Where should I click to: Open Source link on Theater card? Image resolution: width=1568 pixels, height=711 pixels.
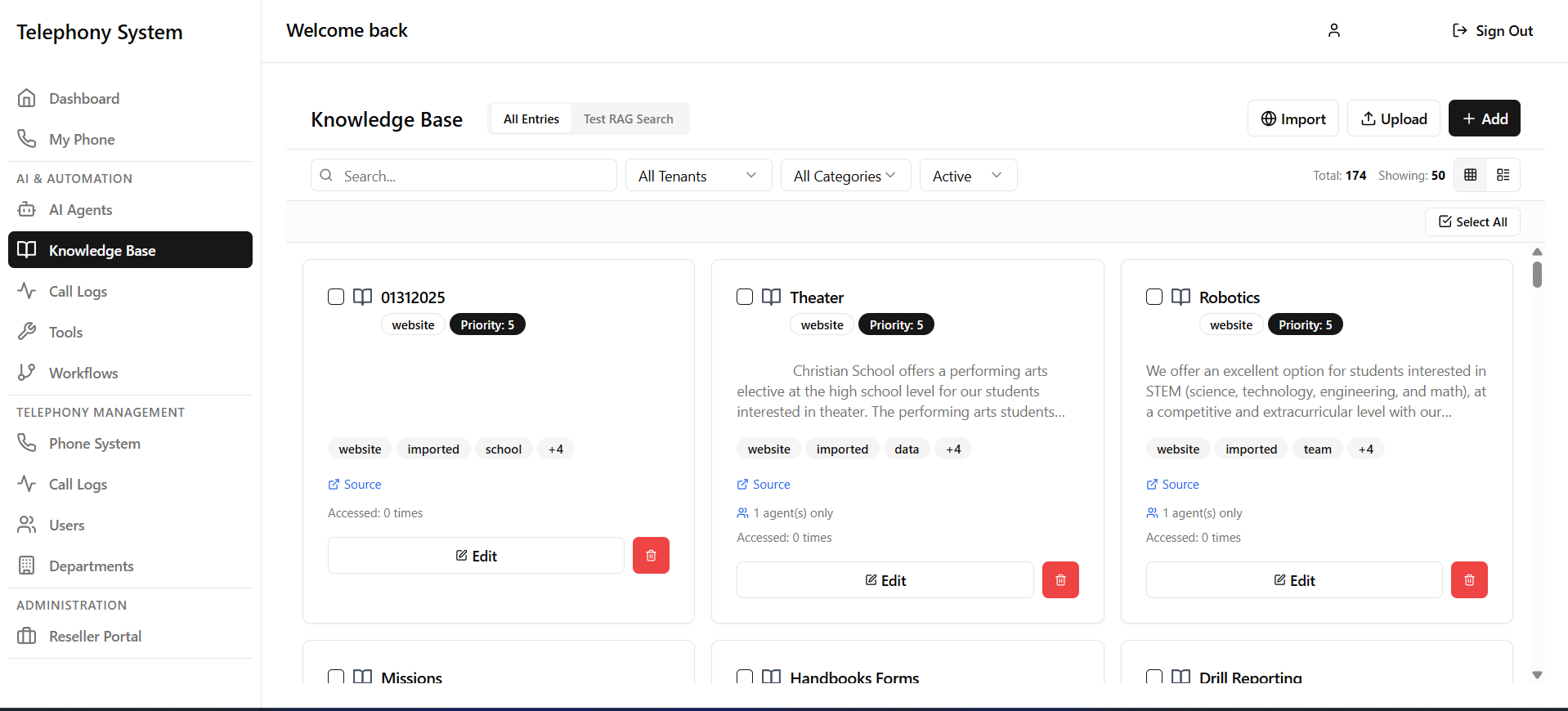point(764,484)
